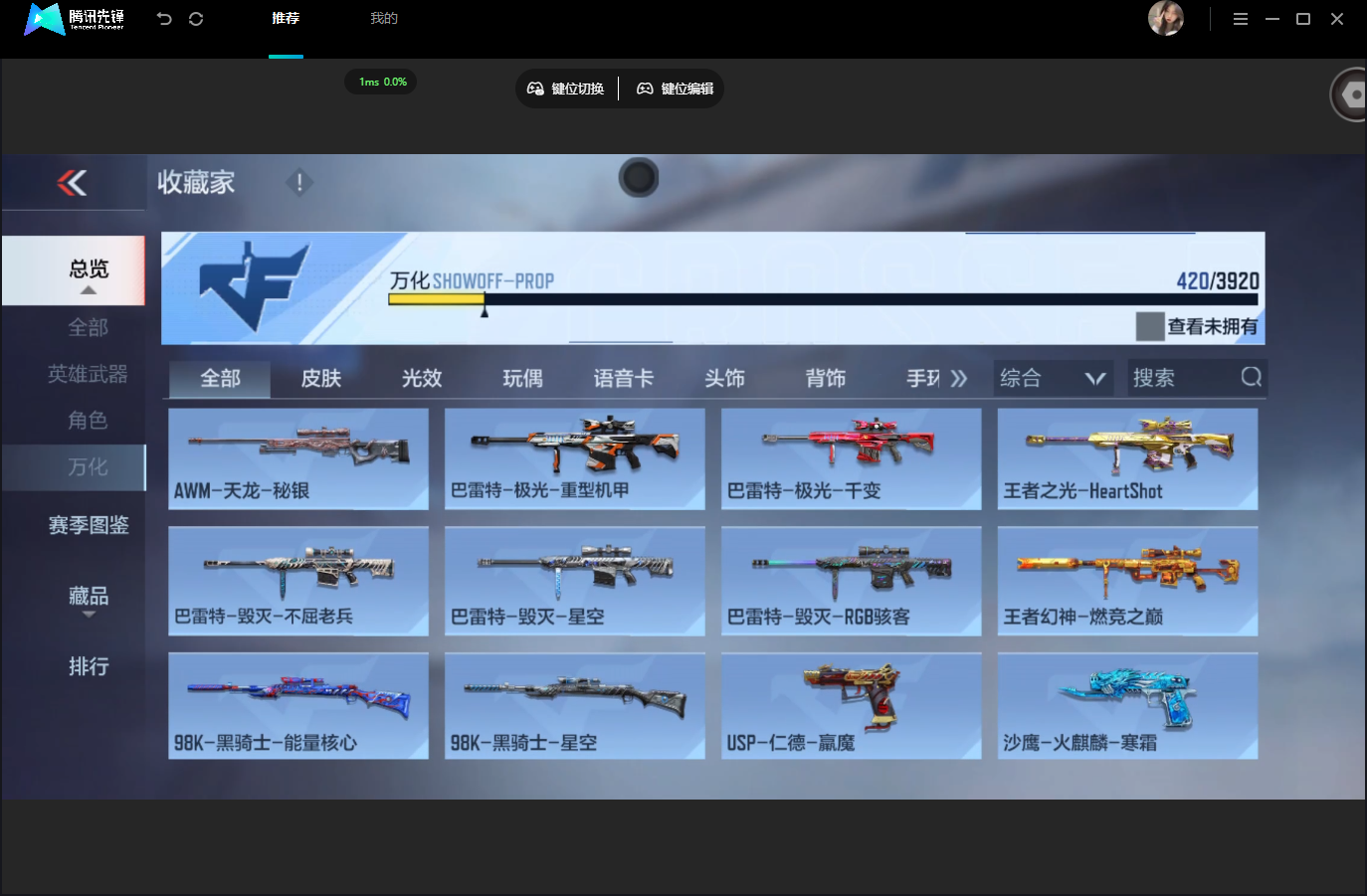Screen dimensions: 1367x896
Task: Switch to the 我的 top tab
Action: tap(384, 18)
